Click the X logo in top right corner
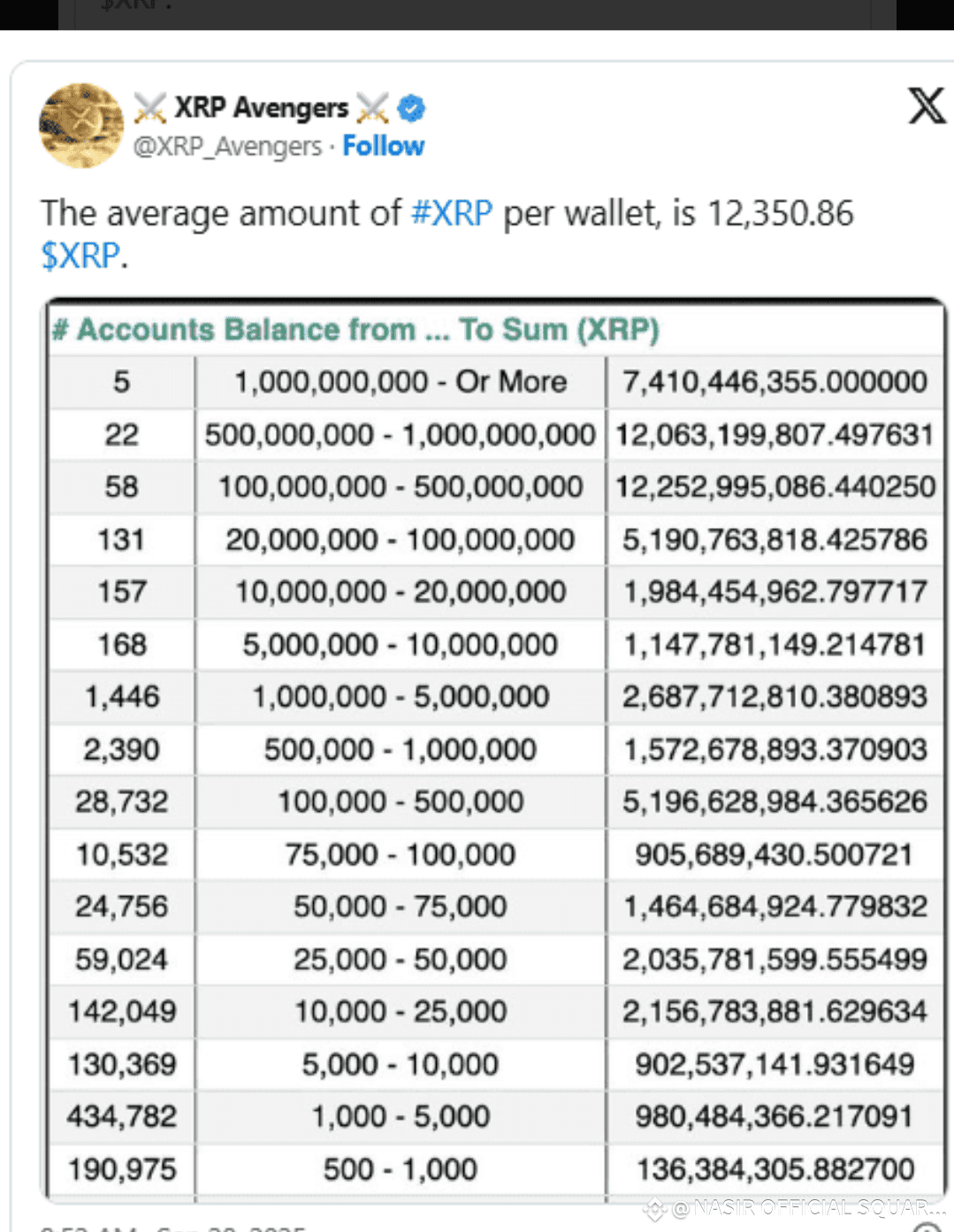Image resolution: width=954 pixels, height=1232 pixels. (x=927, y=106)
